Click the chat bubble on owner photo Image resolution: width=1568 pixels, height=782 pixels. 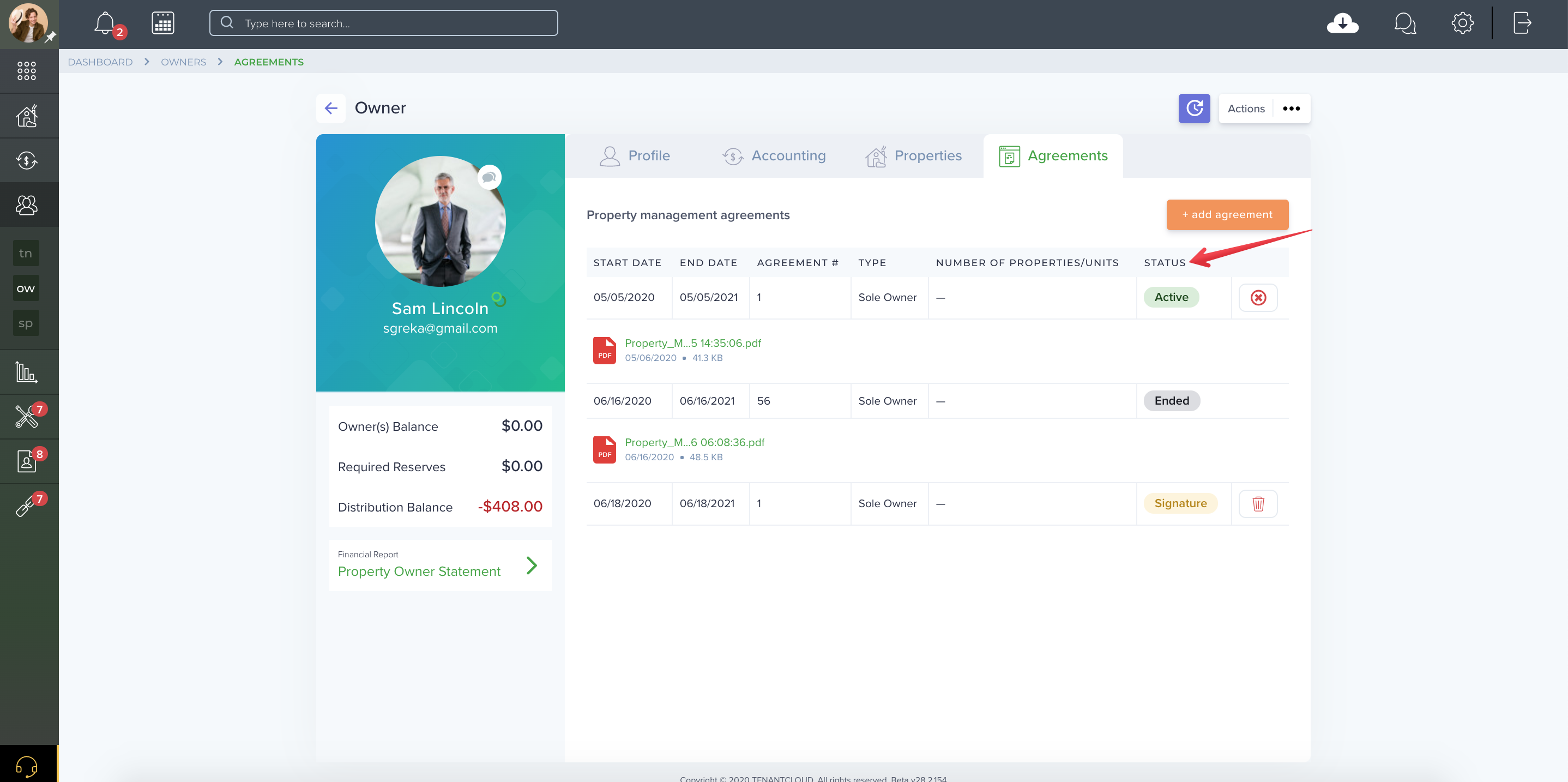tap(489, 177)
